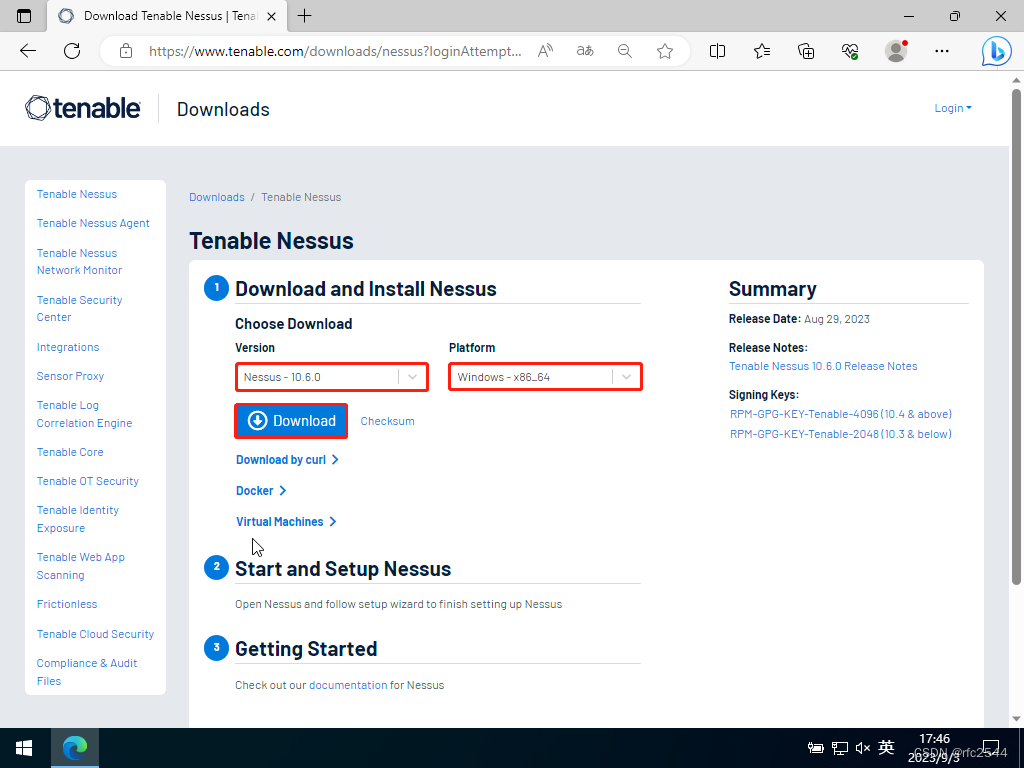Go back to the previous page
The width and height of the screenshot is (1024, 768).
(28, 51)
